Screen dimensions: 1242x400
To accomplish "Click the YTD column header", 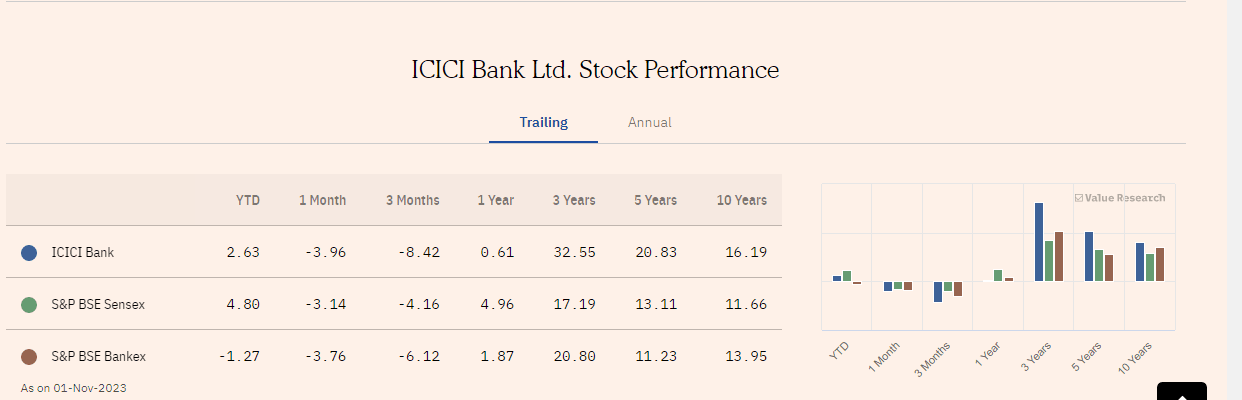I will click(247, 200).
